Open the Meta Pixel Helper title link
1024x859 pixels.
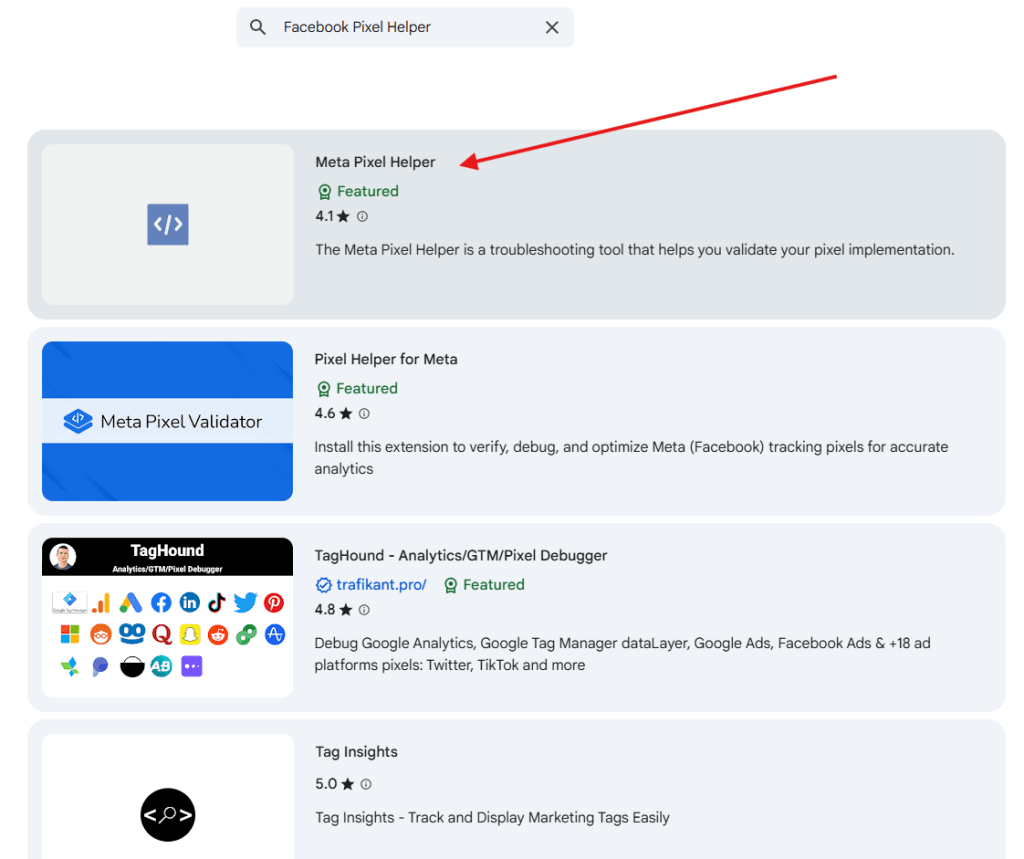(375, 162)
